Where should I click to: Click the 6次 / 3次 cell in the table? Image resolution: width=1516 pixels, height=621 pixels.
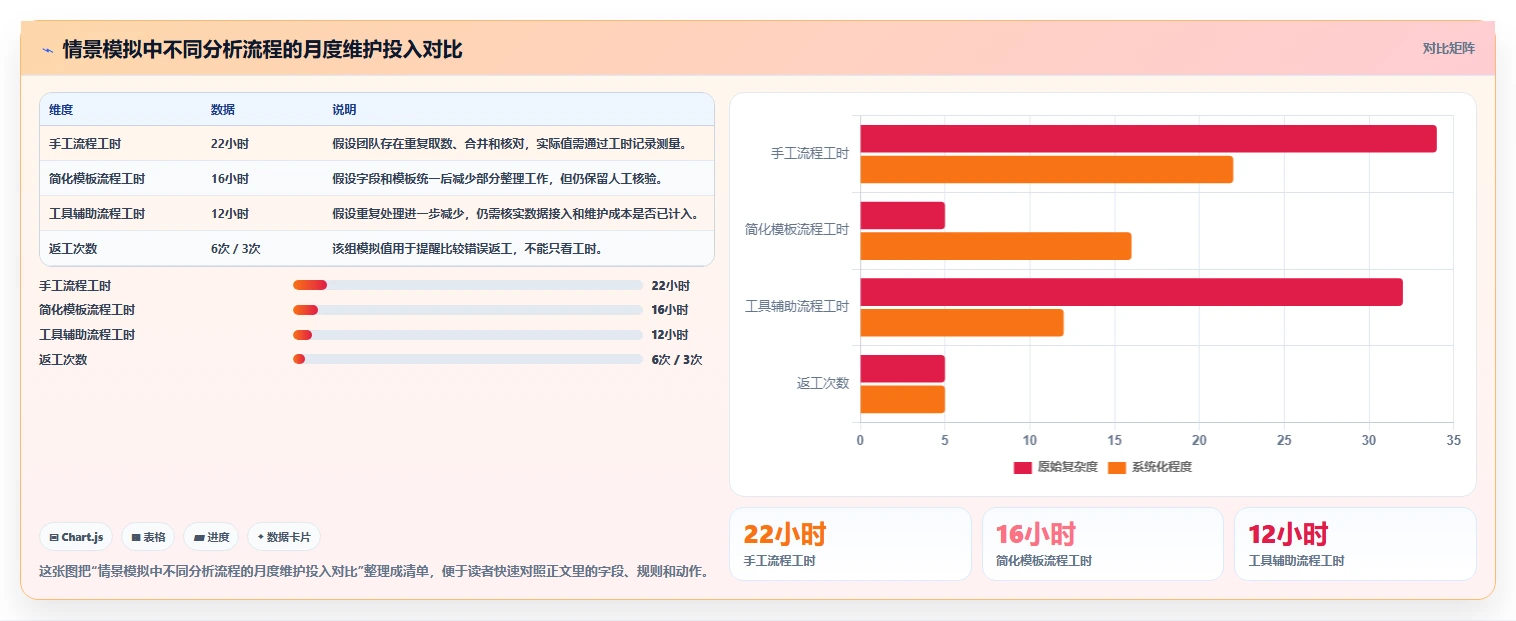pos(236,249)
